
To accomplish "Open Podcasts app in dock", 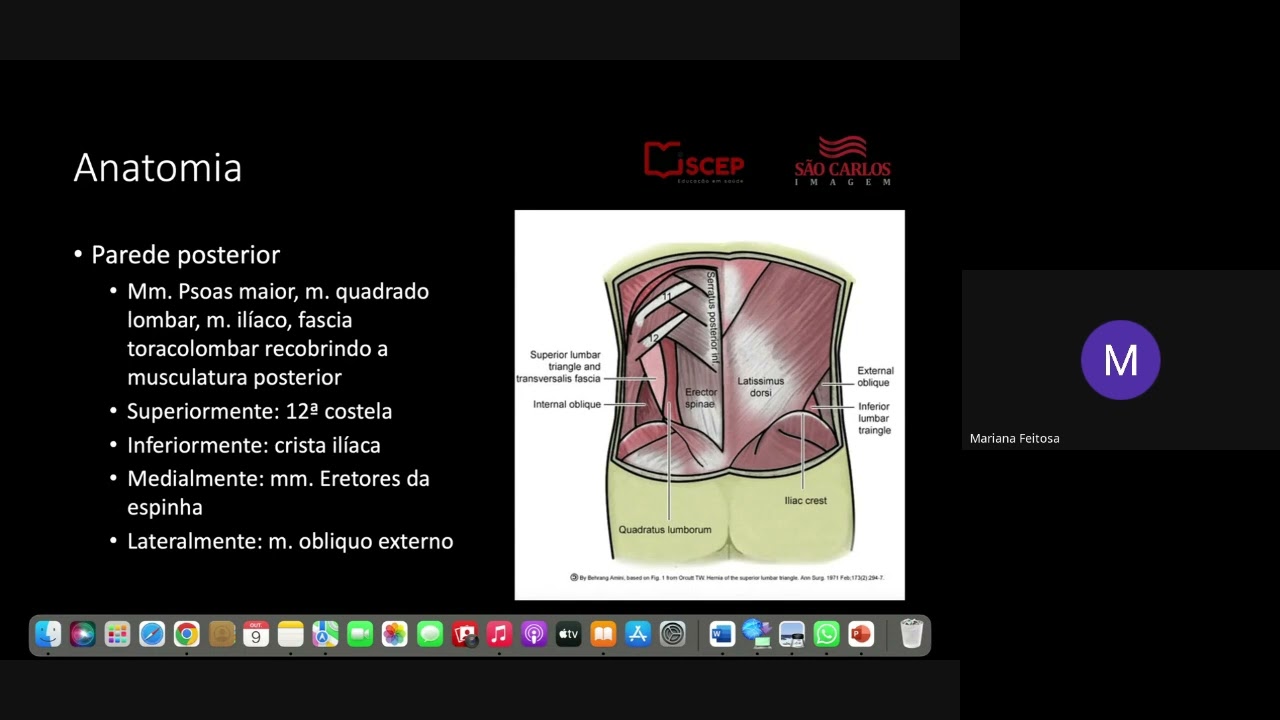I will click(534, 634).
